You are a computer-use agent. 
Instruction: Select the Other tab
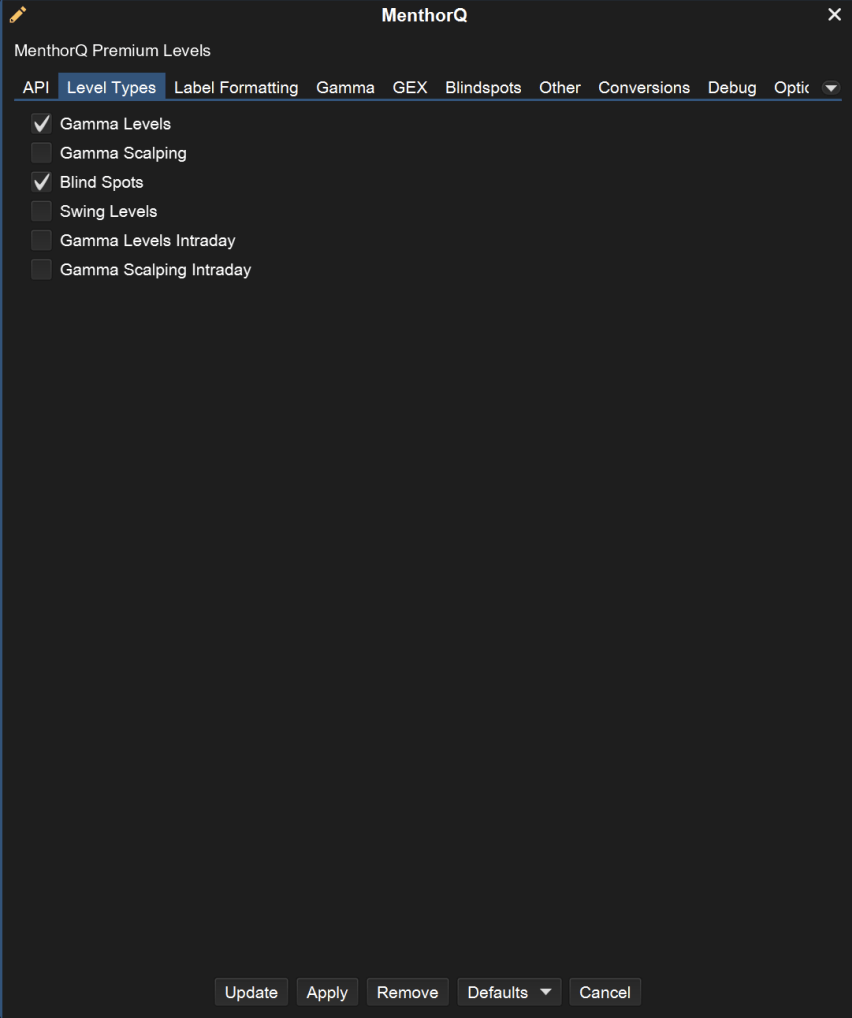[559, 87]
